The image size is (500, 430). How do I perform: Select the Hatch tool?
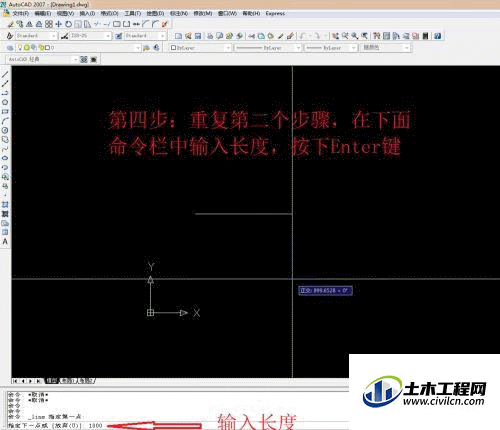5,205
